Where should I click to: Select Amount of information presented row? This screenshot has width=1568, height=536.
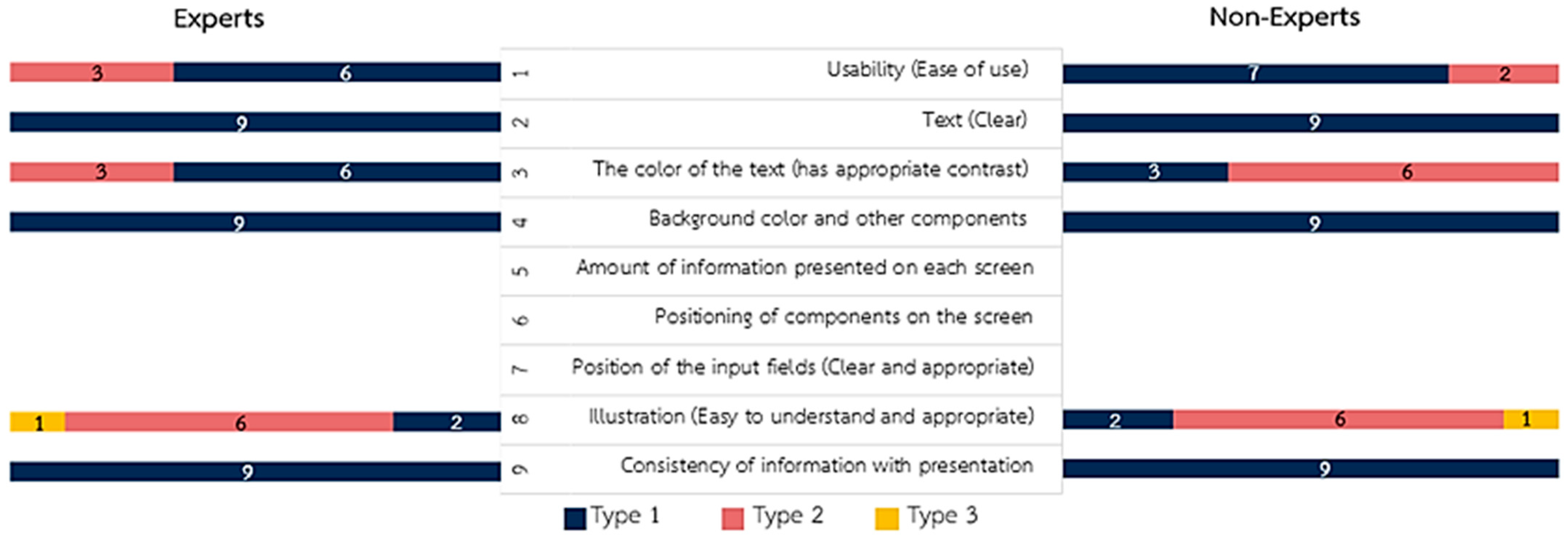tap(805, 268)
